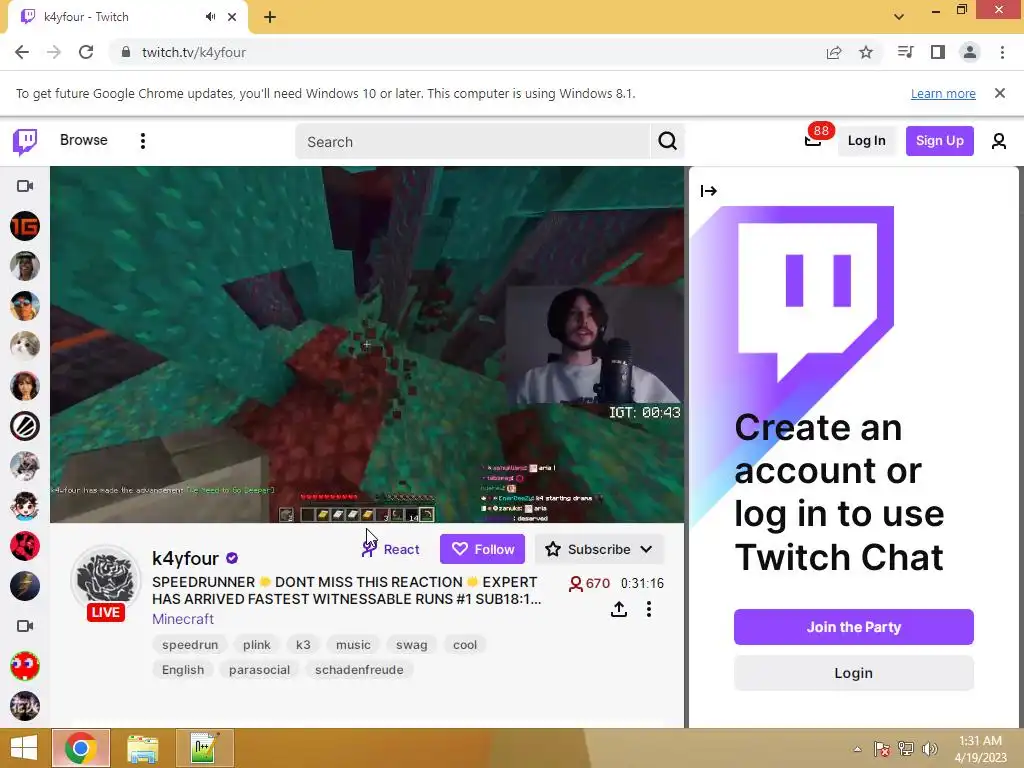Select the music tag
Image resolution: width=1024 pixels, height=768 pixels.
pos(353,645)
